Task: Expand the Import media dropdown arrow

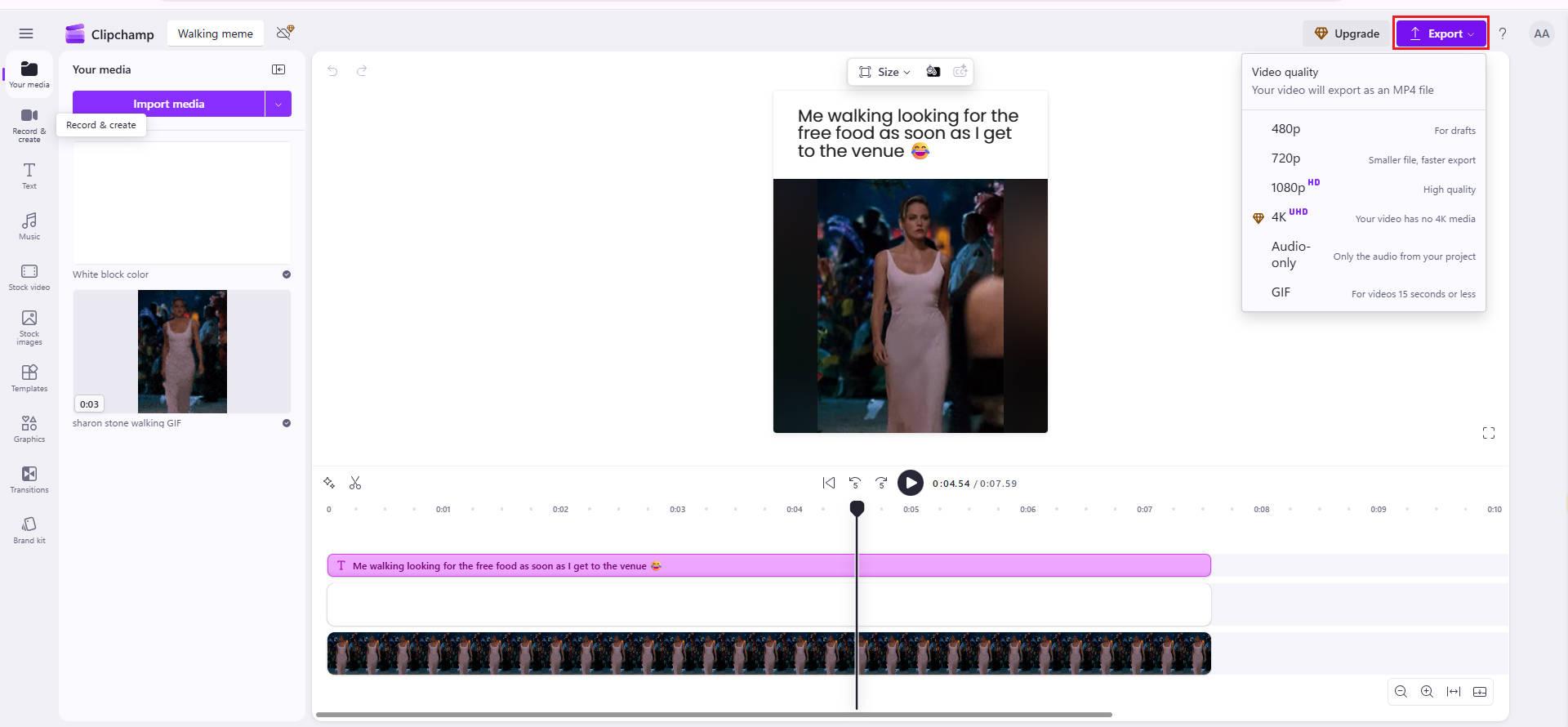Action: [x=278, y=104]
